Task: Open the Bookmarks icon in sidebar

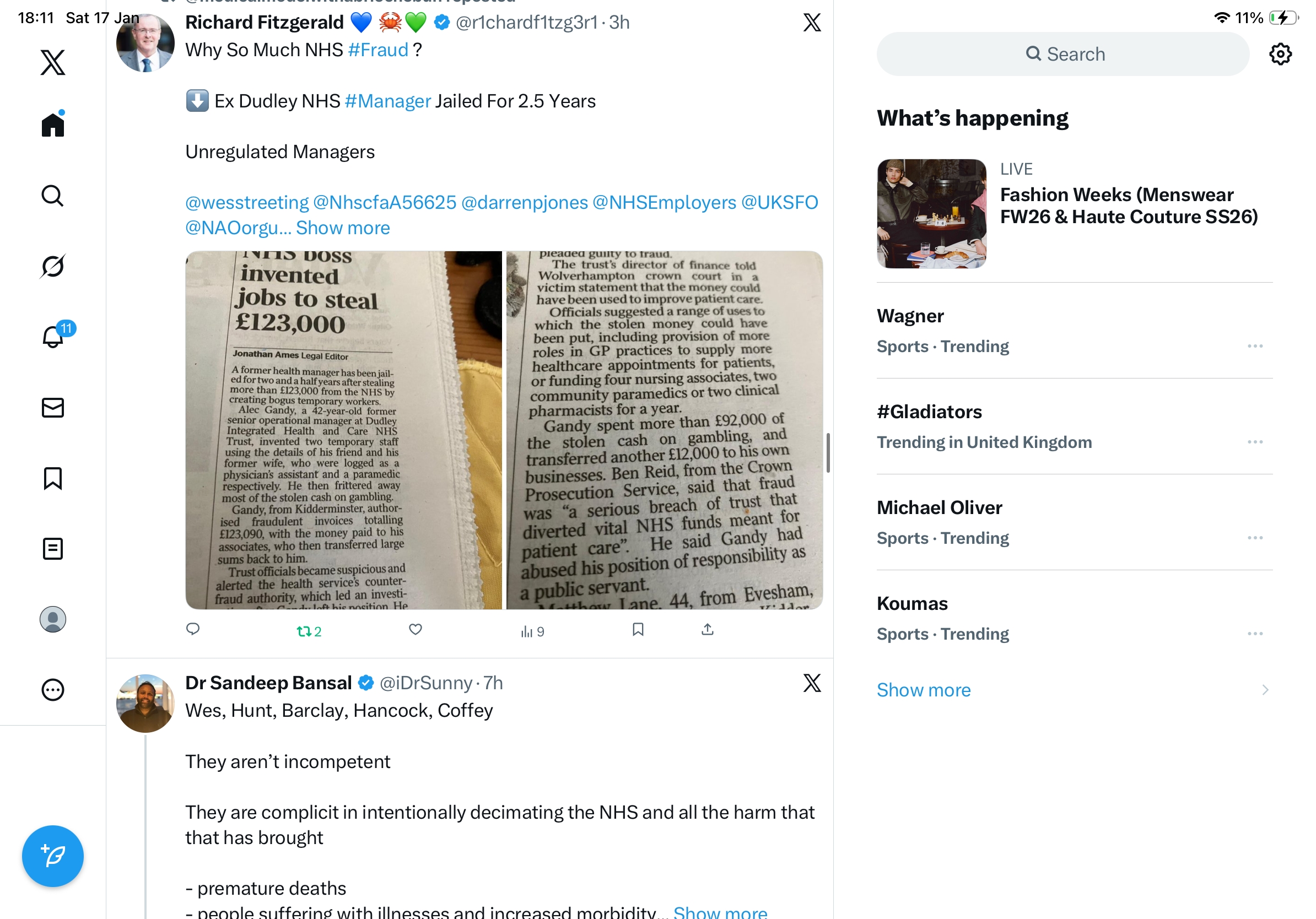Action: (53, 478)
